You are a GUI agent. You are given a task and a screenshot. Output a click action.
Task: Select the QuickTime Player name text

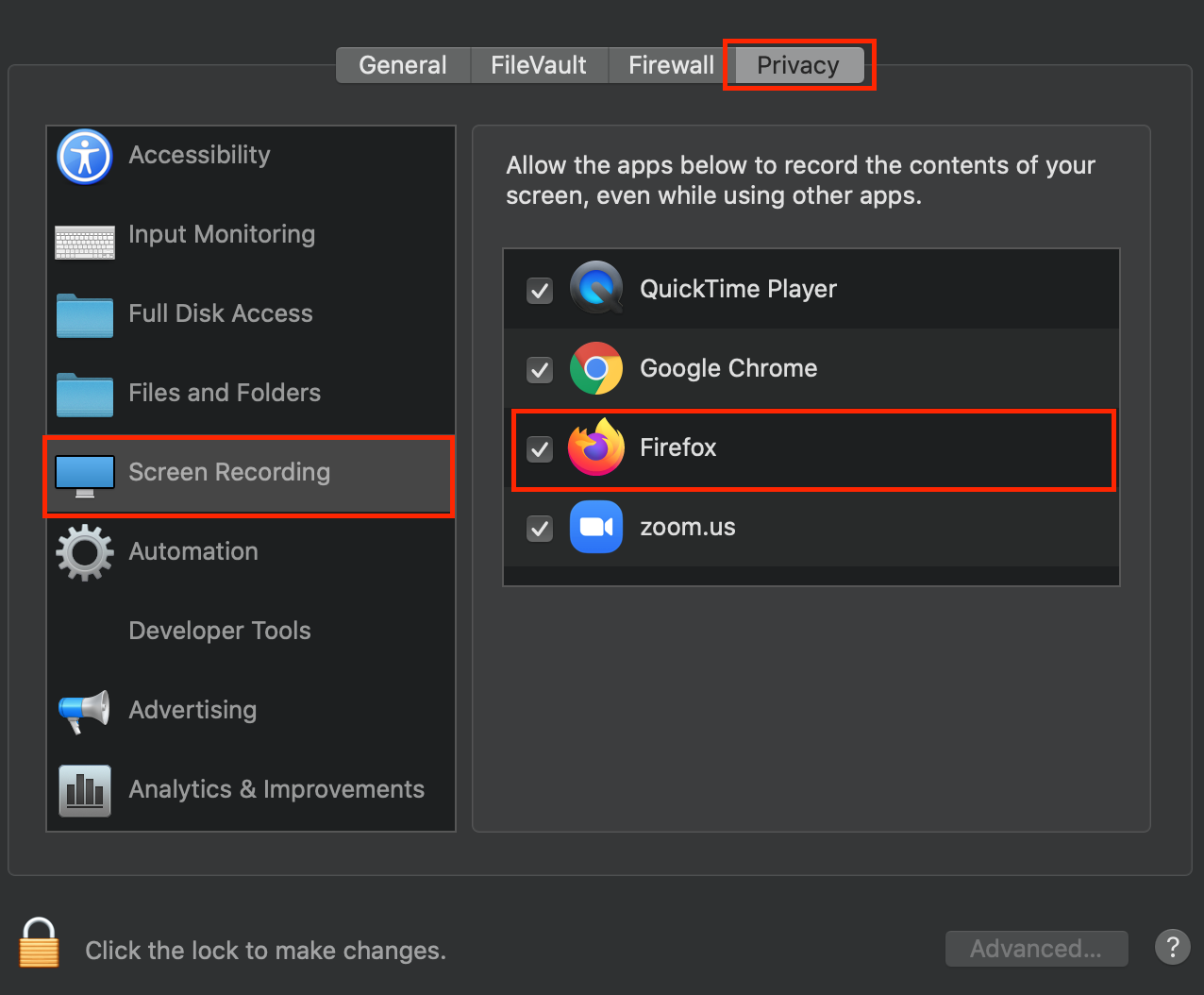(x=738, y=289)
